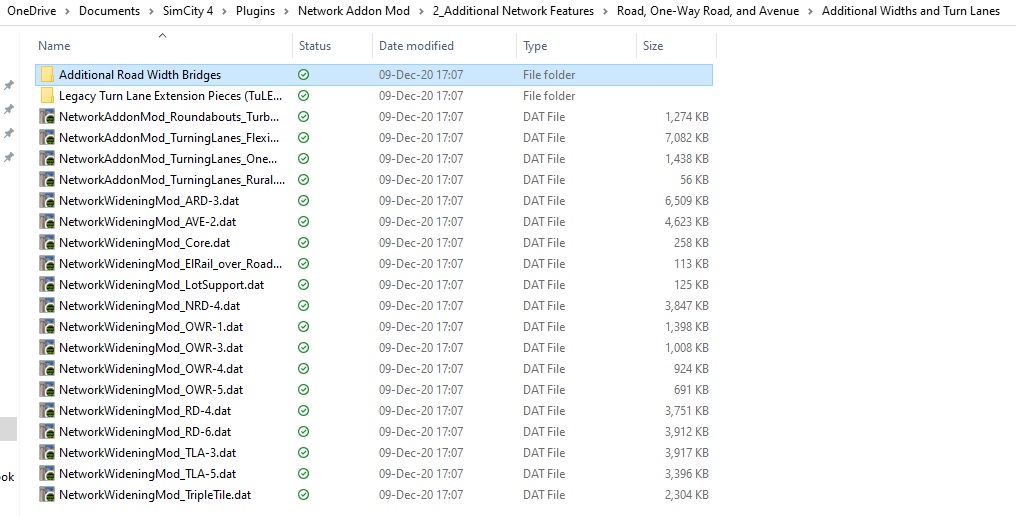Click the topmost pin icon in navigation pane
Image resolution: width=1016 pixels, height=516 pixels.
click(9, 85)
